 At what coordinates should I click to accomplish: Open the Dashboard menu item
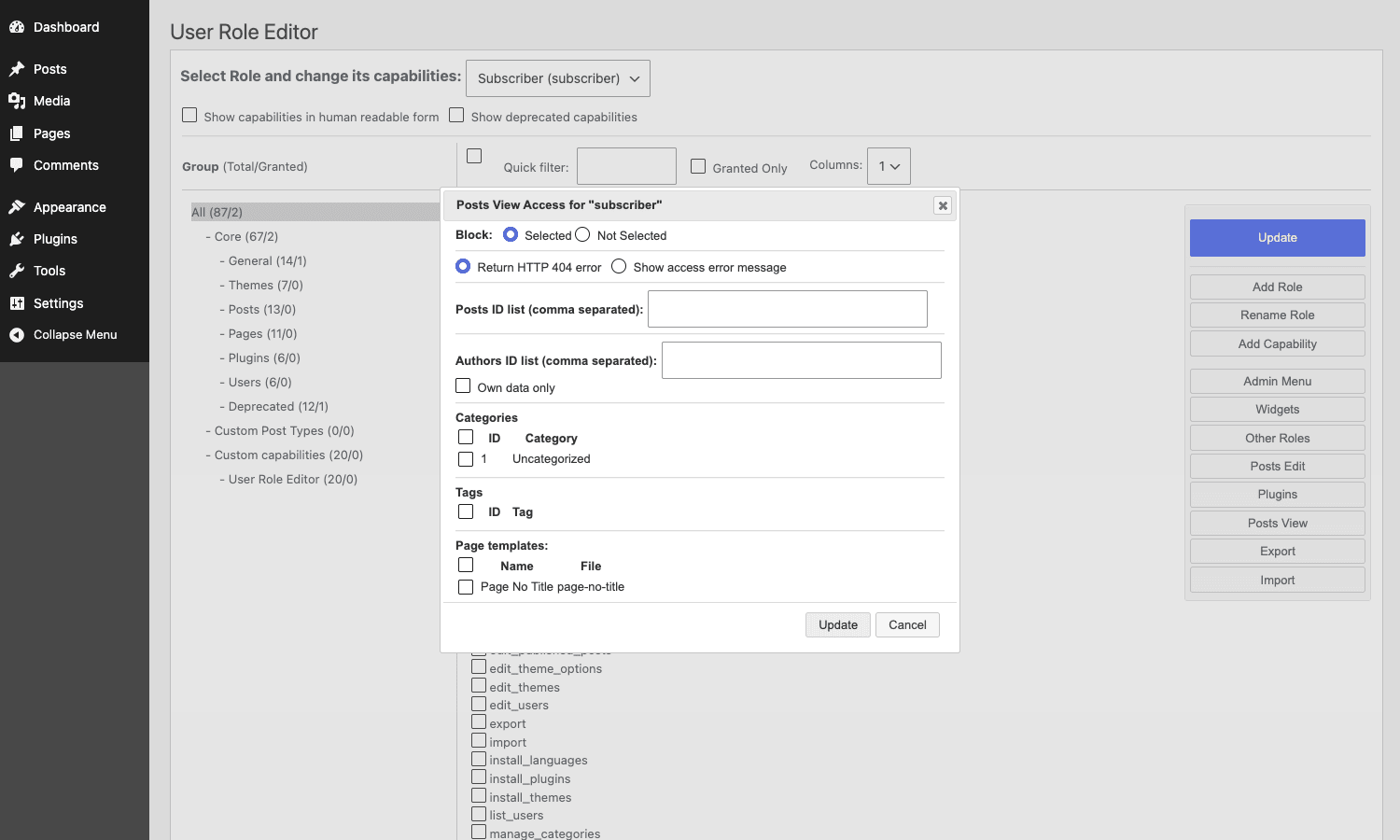pyautogui.click(x=75, y=27)
